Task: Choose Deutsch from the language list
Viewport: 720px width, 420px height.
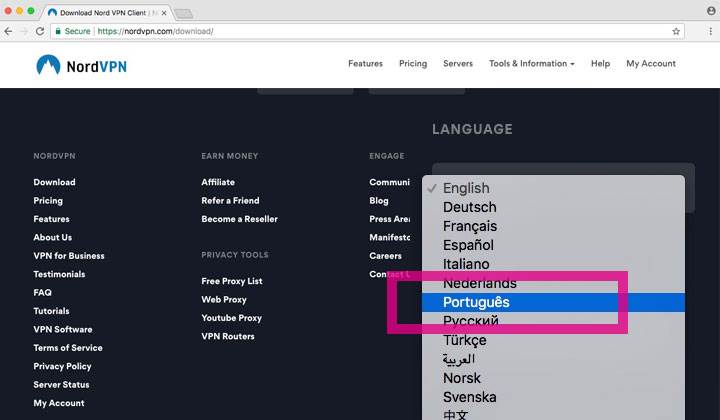Action: (553, 207)
